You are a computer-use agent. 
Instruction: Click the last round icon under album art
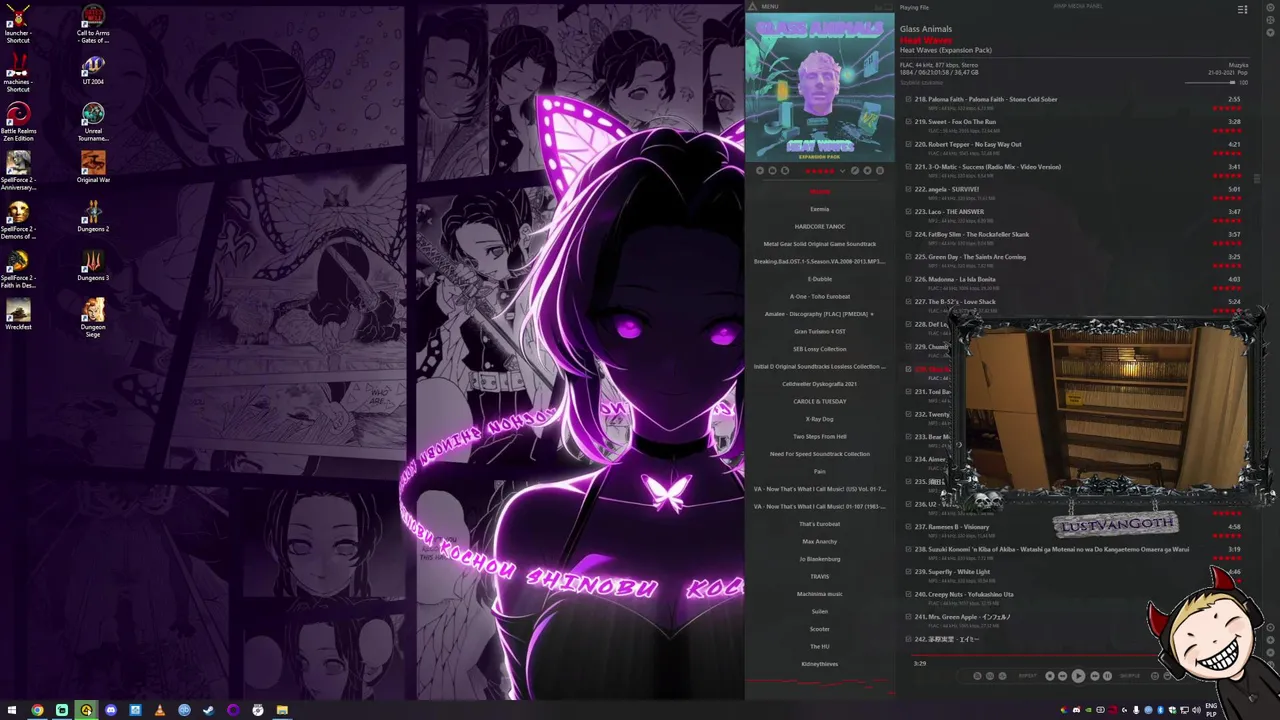(x=880, y=171)
